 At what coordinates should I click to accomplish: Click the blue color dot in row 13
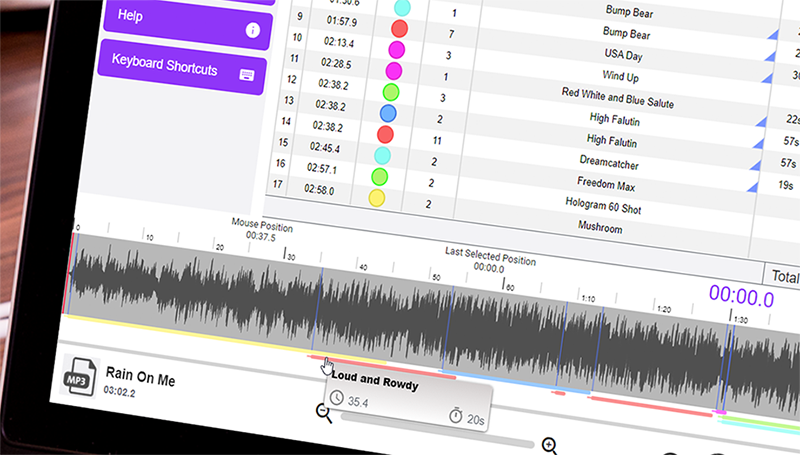(389, 114)
